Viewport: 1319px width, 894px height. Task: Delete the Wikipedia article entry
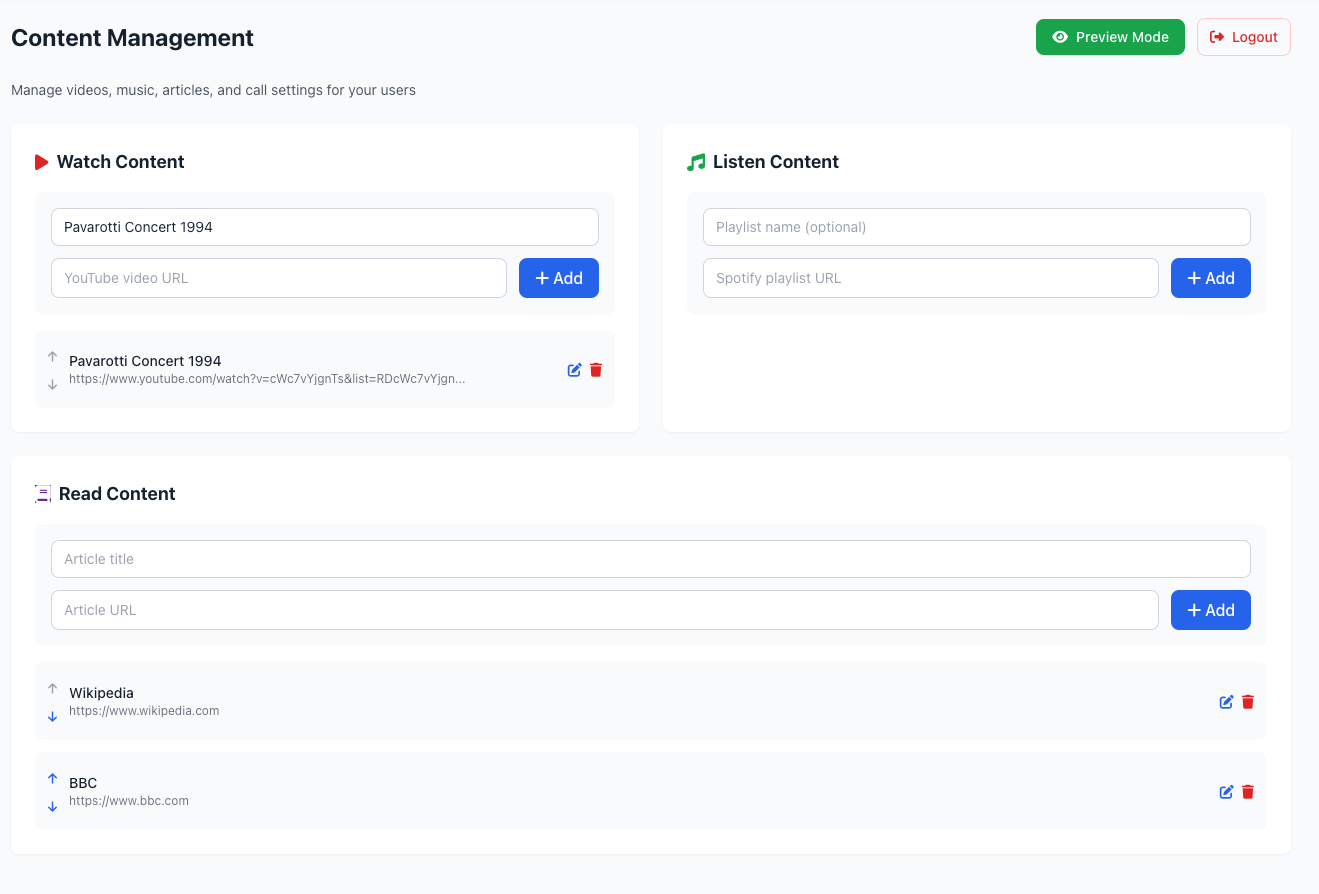pos(1248,702)
